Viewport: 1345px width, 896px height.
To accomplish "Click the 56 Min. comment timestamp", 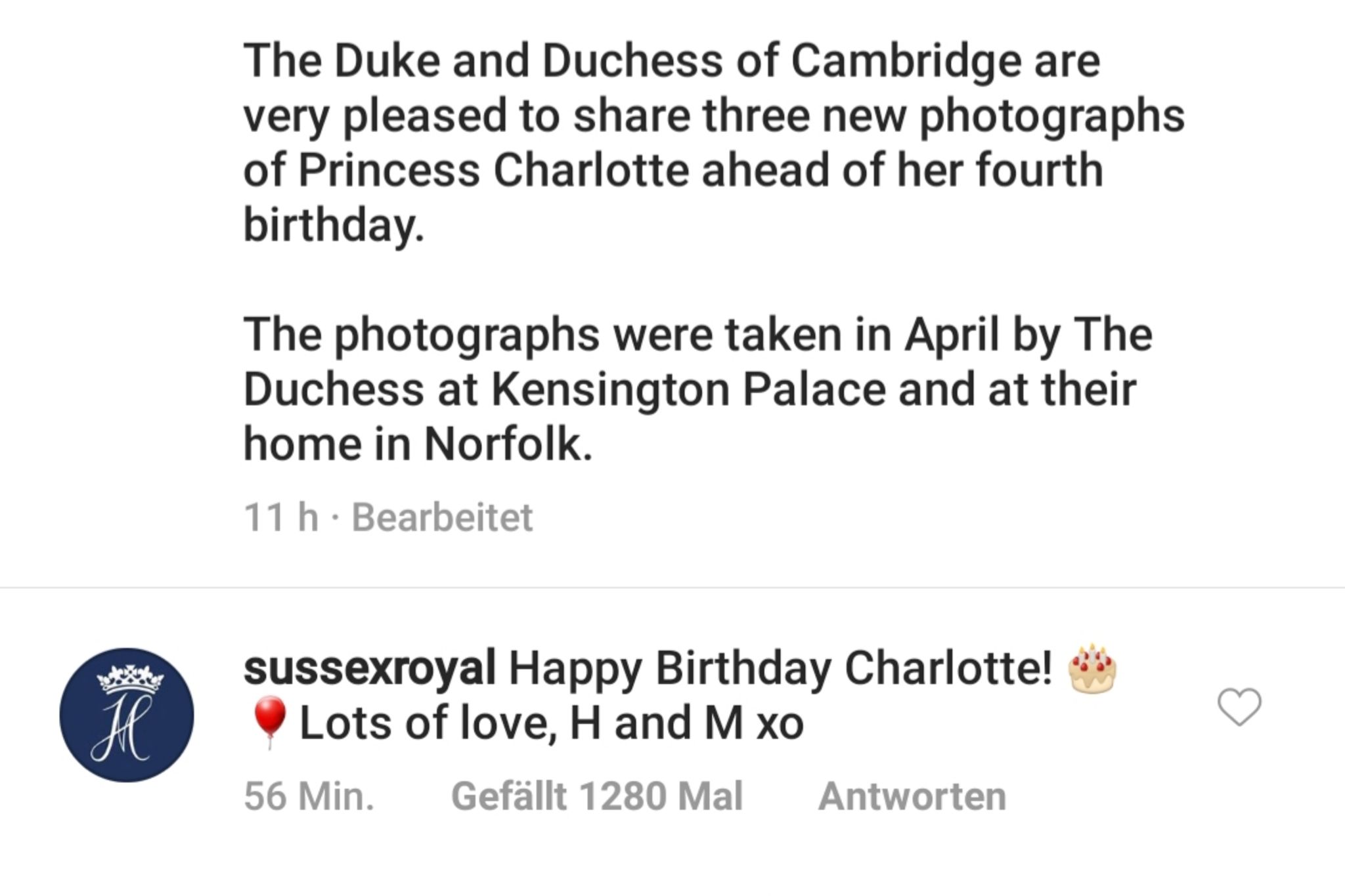I will [x=309, y=796].
